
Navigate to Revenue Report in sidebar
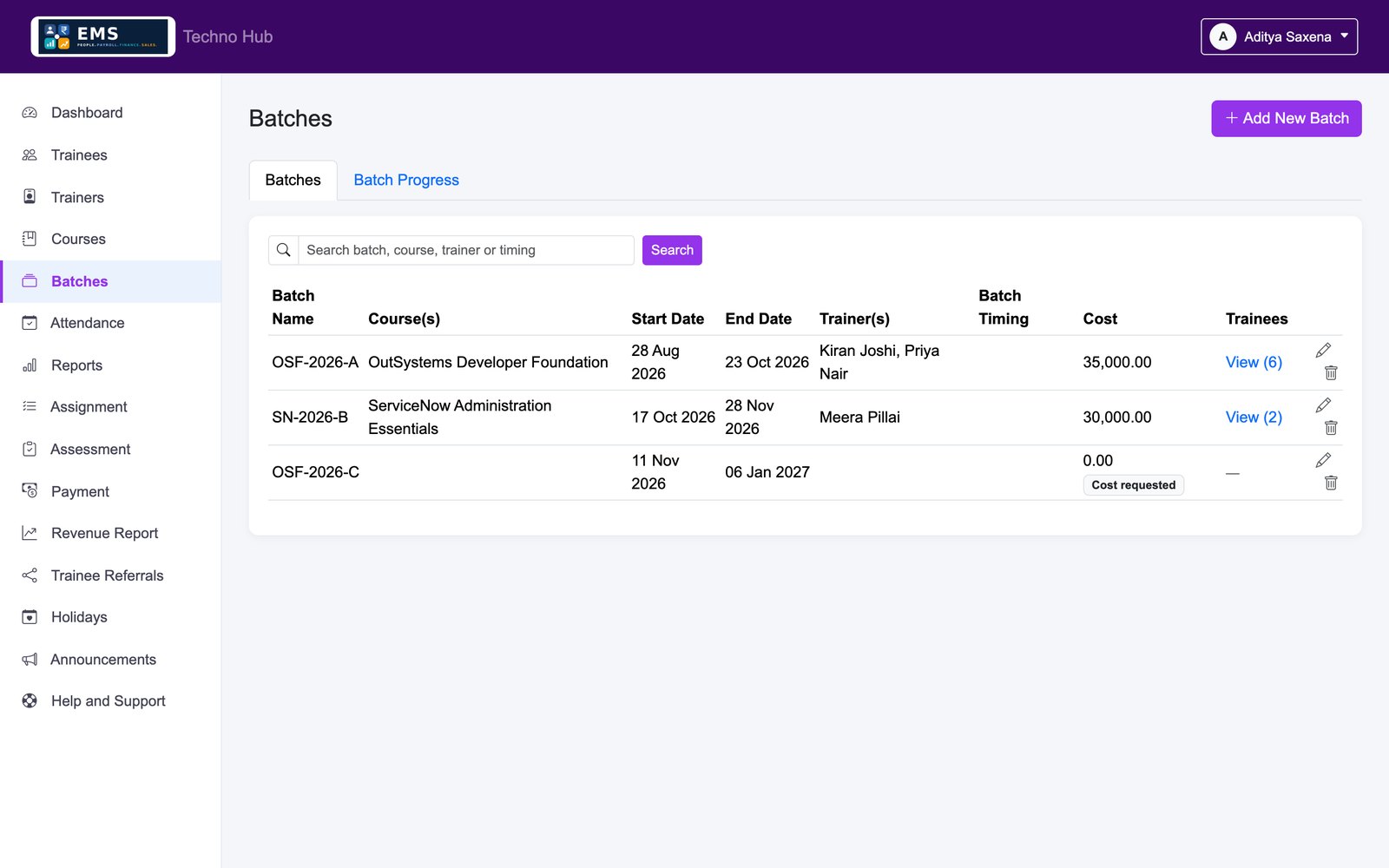pos(111,533)
